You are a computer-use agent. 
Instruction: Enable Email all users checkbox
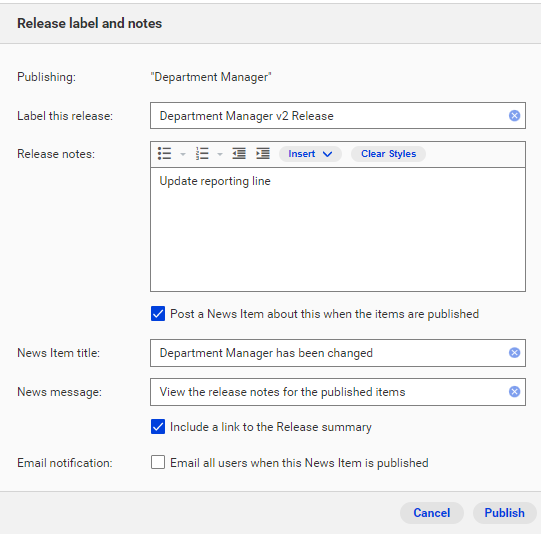(x=158, y=463)
